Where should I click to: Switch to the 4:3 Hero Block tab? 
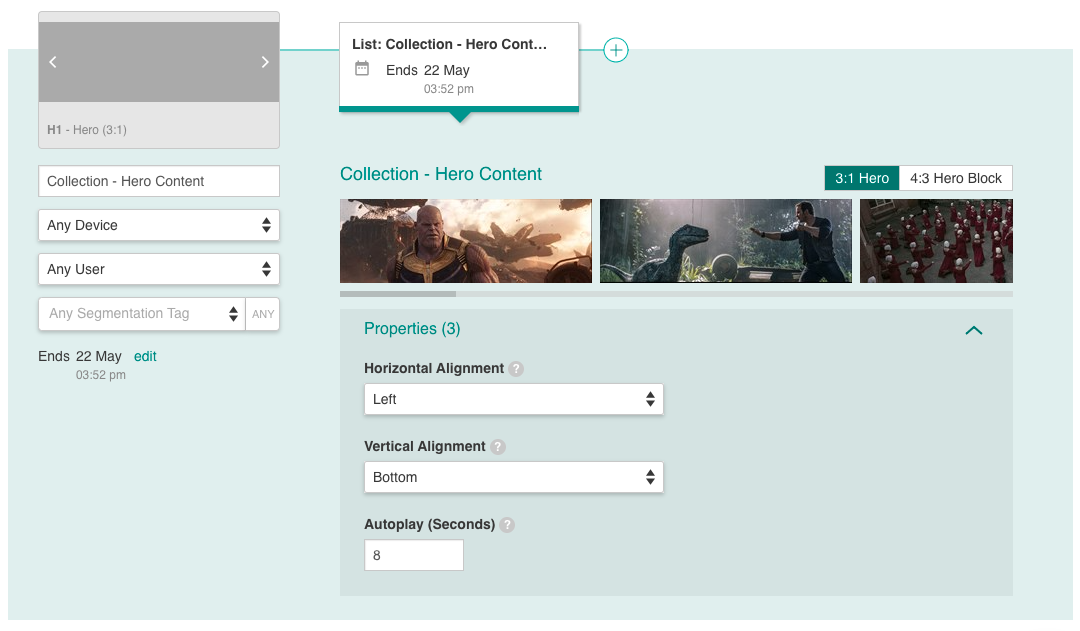click(956, 178)
